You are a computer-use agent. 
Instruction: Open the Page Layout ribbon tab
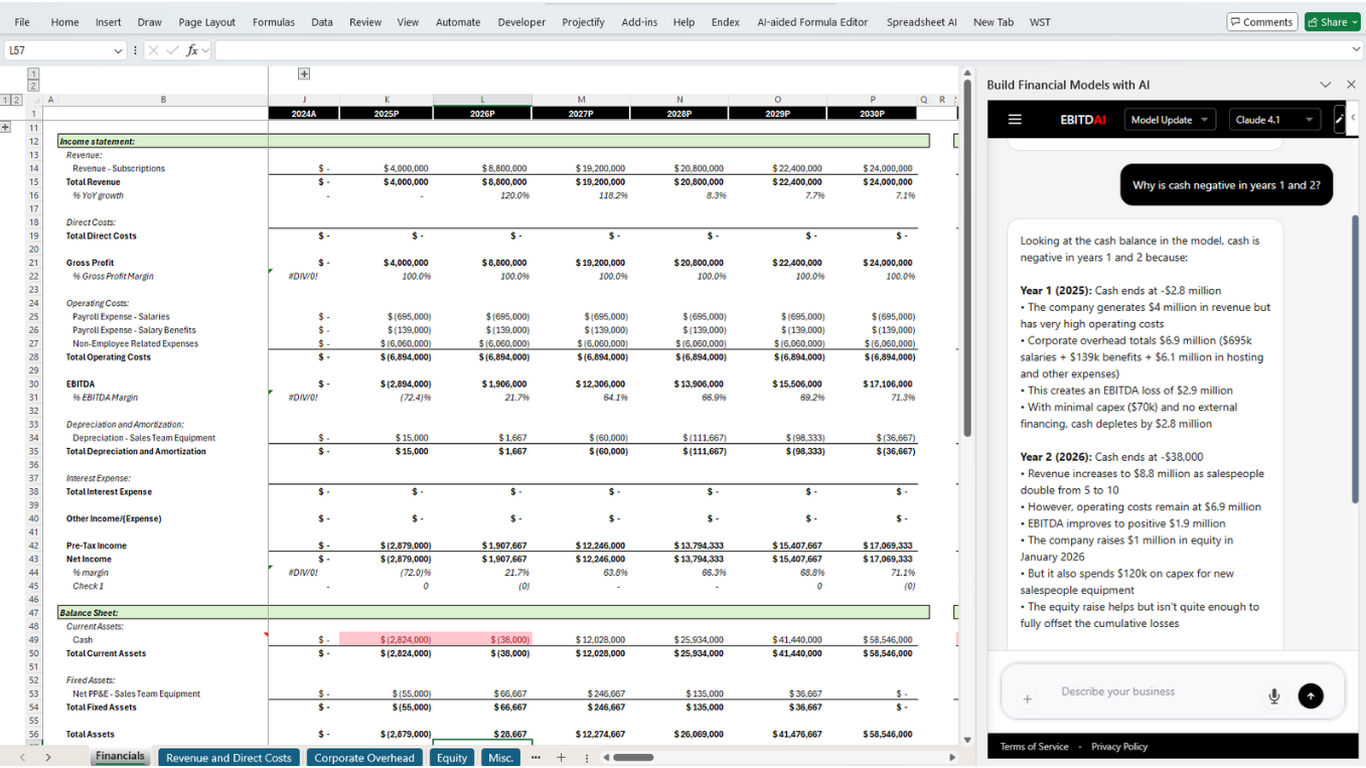tap(207, 22)
